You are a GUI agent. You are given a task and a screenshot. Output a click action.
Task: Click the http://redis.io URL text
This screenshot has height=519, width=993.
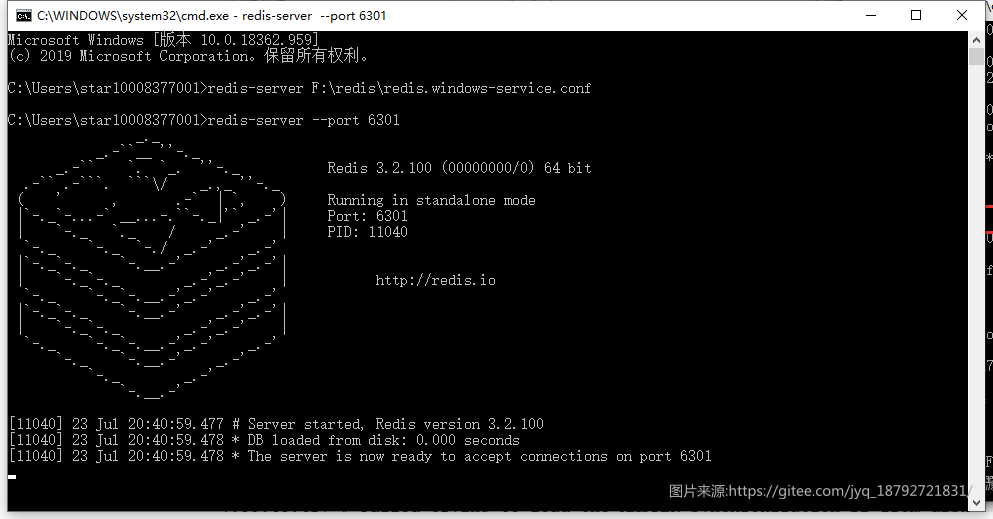pyautogui.click(x=435, y=280)
